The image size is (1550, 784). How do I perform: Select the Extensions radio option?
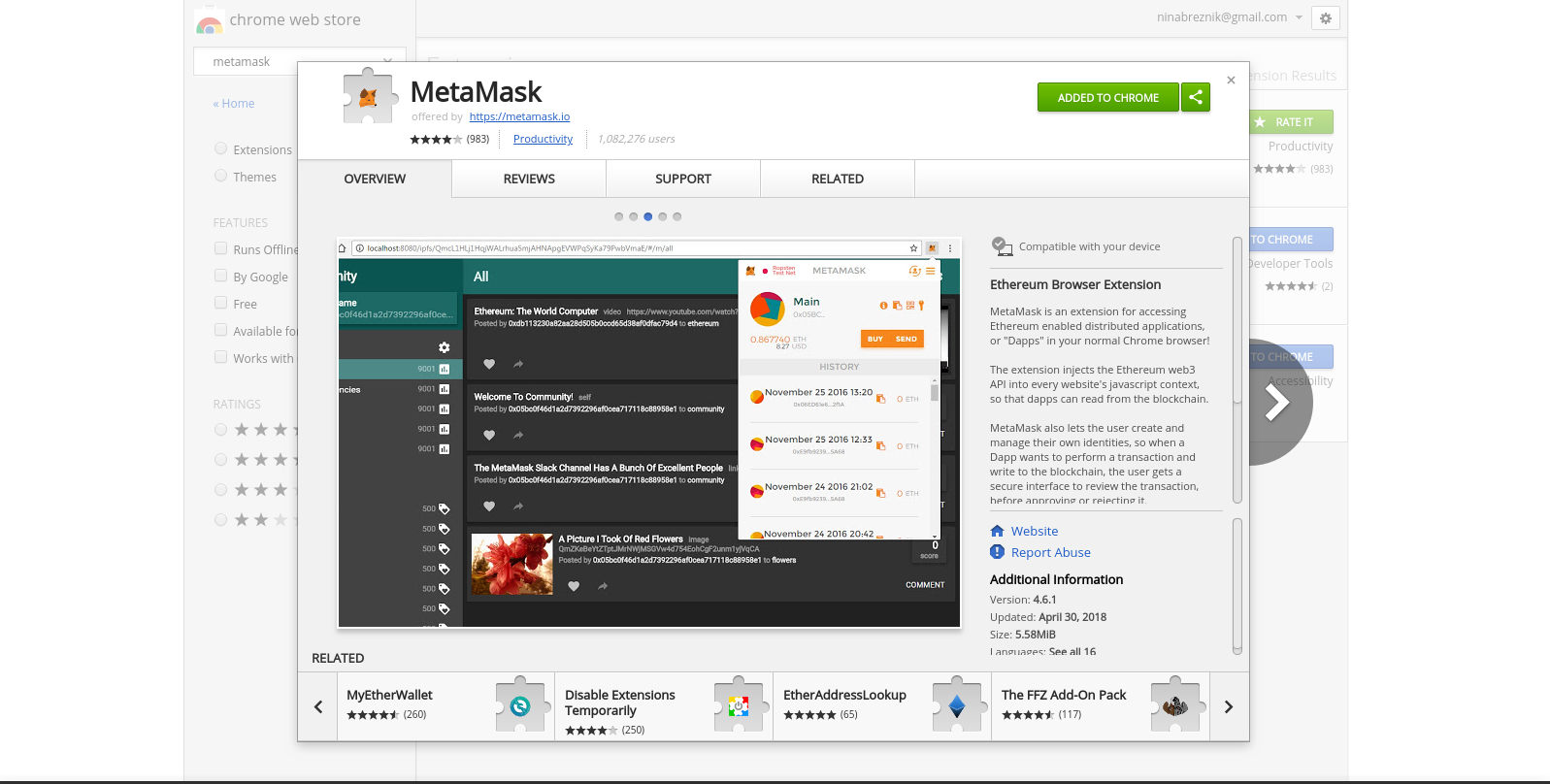click(220, 148)
